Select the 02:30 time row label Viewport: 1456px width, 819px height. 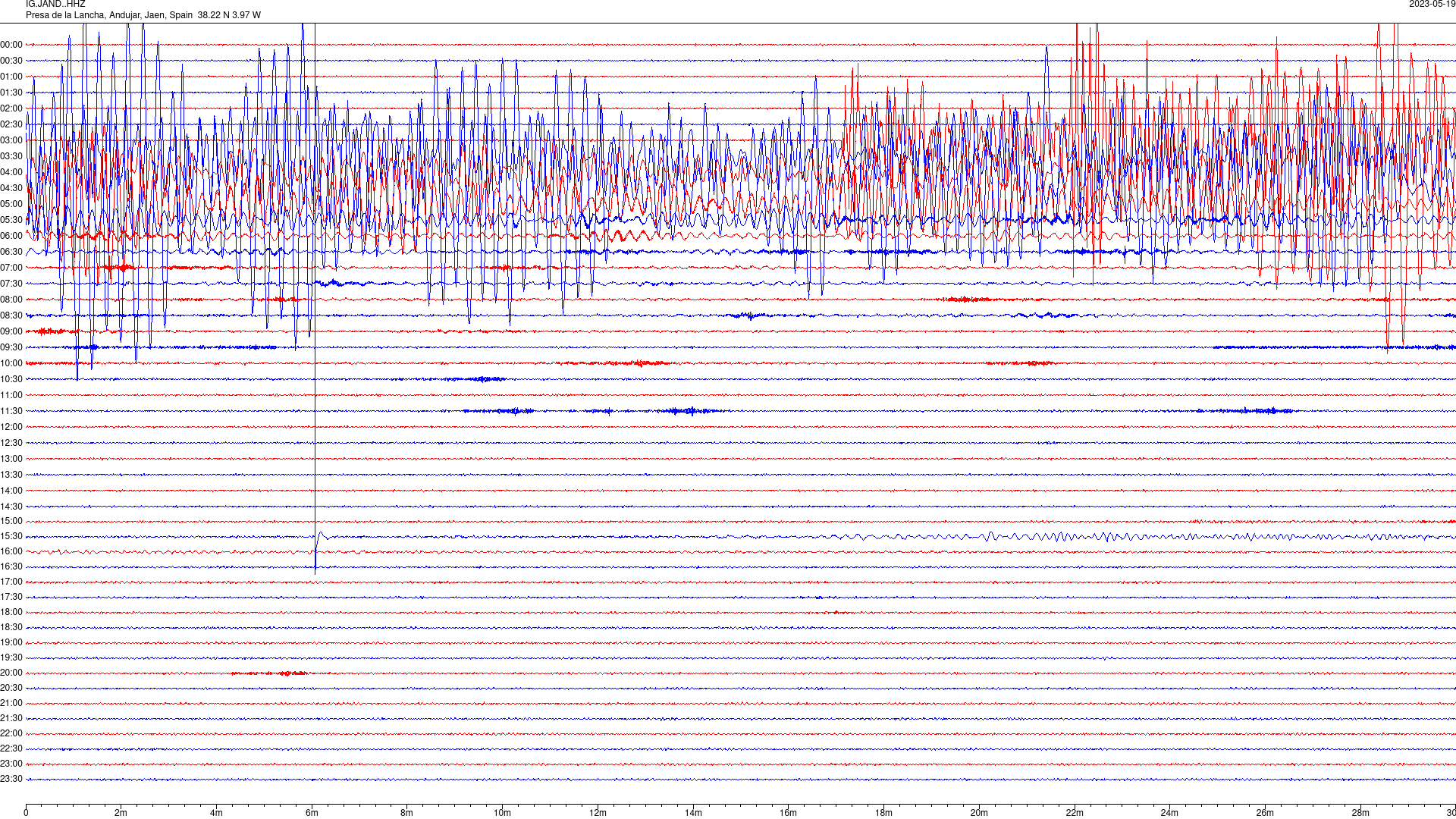[x=11, y=124]
